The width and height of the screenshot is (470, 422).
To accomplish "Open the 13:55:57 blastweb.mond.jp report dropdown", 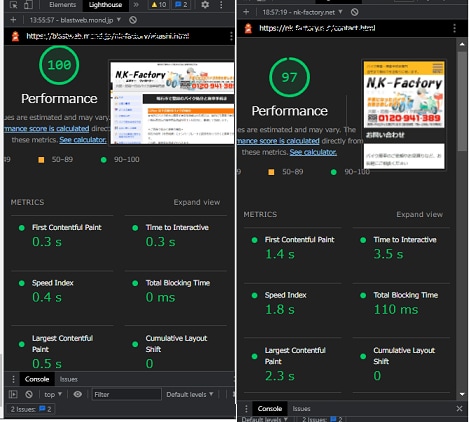I will click(x=75, y=20).
